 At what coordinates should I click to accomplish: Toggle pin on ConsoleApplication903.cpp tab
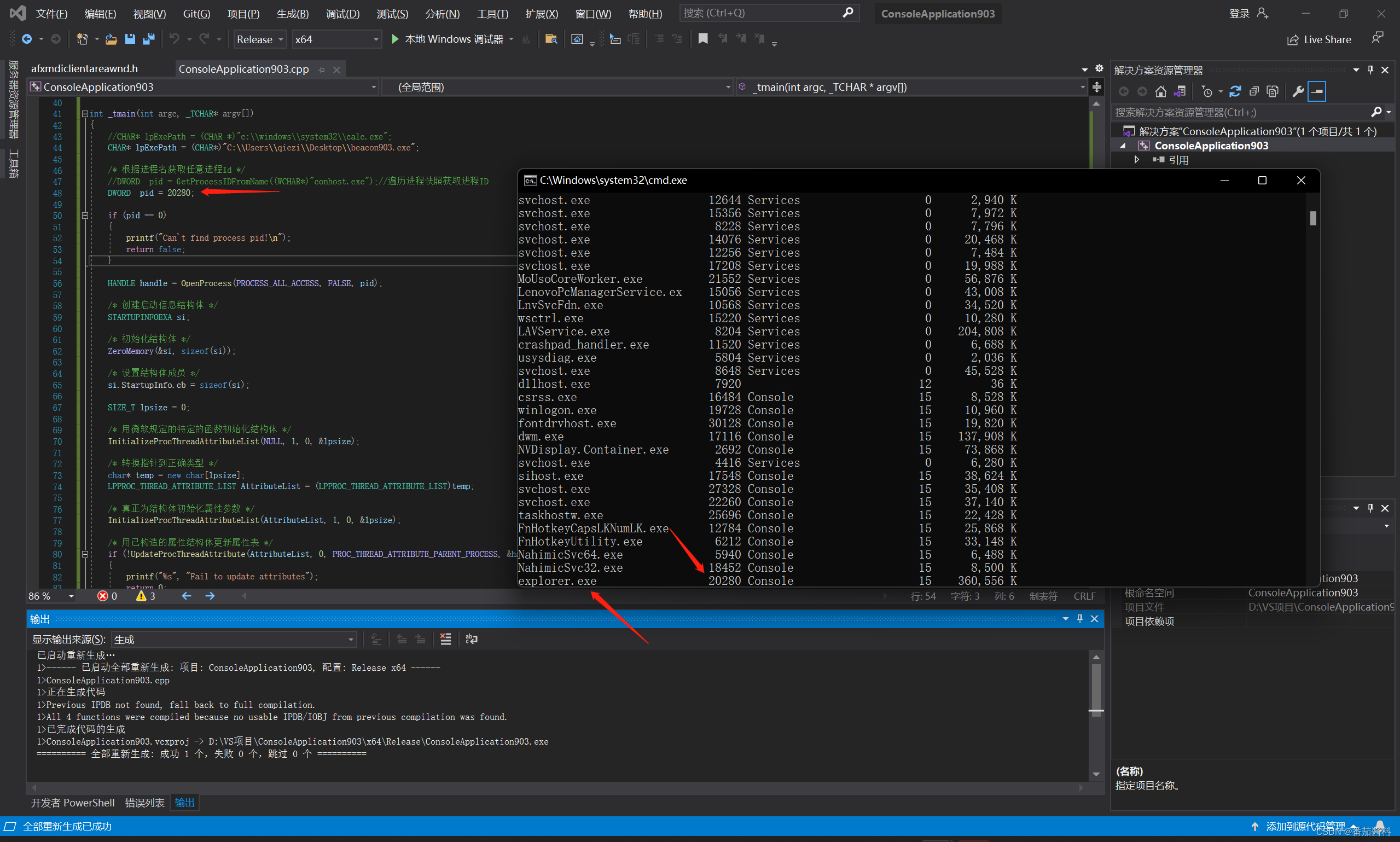click(x=322, y=70)
